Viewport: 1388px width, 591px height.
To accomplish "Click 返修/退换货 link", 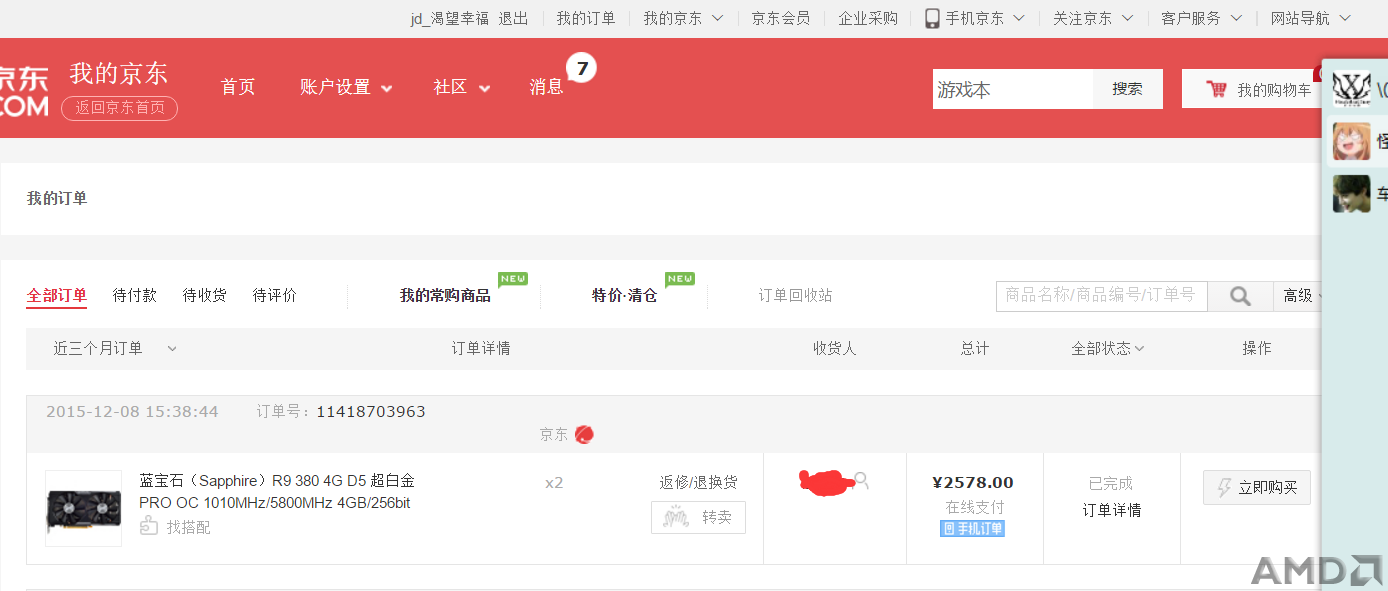I will pos(698,482).
